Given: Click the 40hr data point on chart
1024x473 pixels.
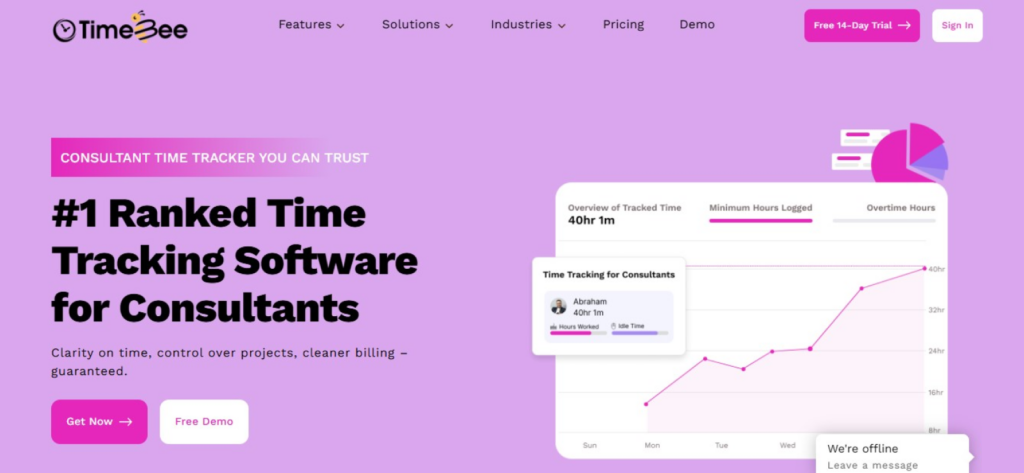Looking at the screenshot, I should pyautogui.click(x=924, y=268).
